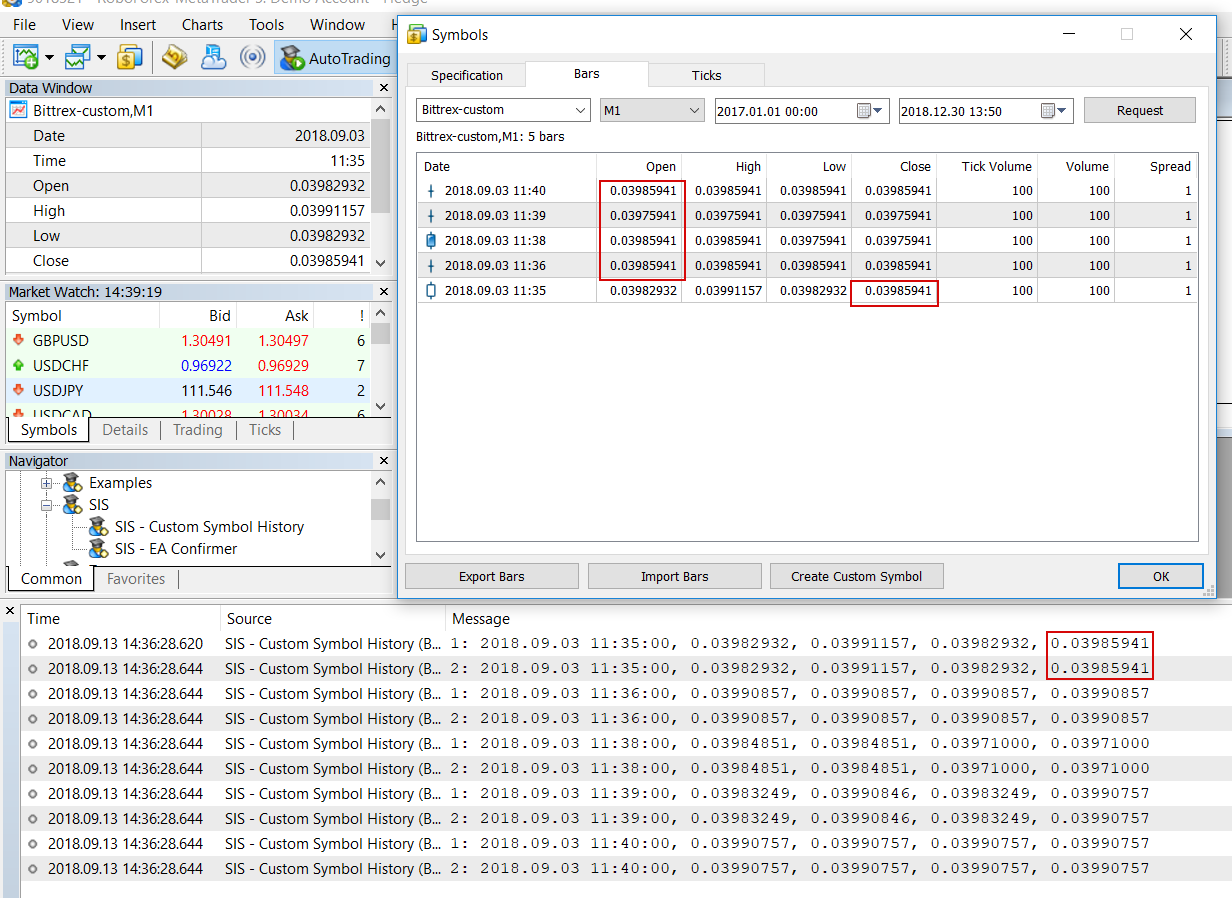Click the down arrow of the Market Watch scrollbar
Image resolution: width=1232 pixels, height=898 pixels.
tap(380, 406)
